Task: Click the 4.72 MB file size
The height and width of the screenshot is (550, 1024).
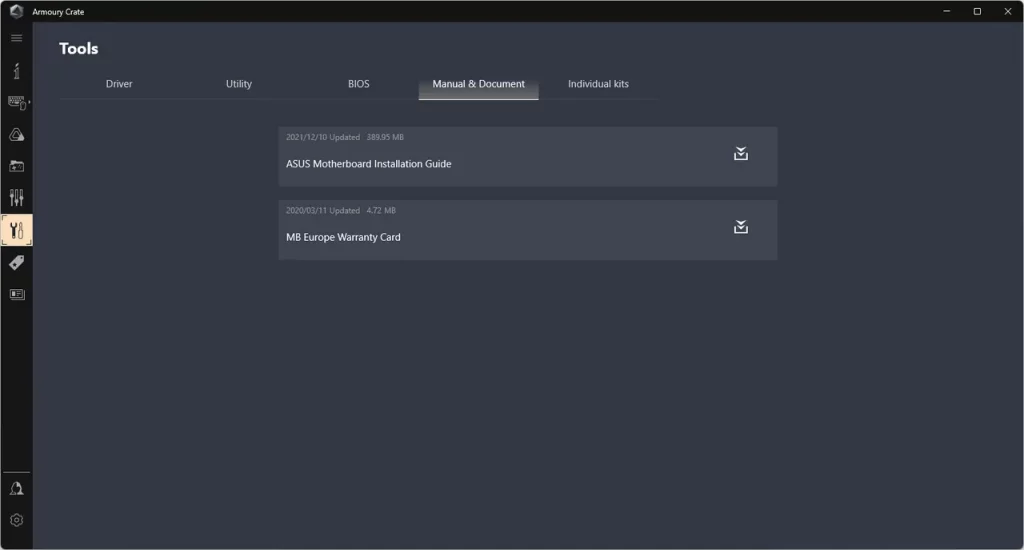Action: (381, 210)
